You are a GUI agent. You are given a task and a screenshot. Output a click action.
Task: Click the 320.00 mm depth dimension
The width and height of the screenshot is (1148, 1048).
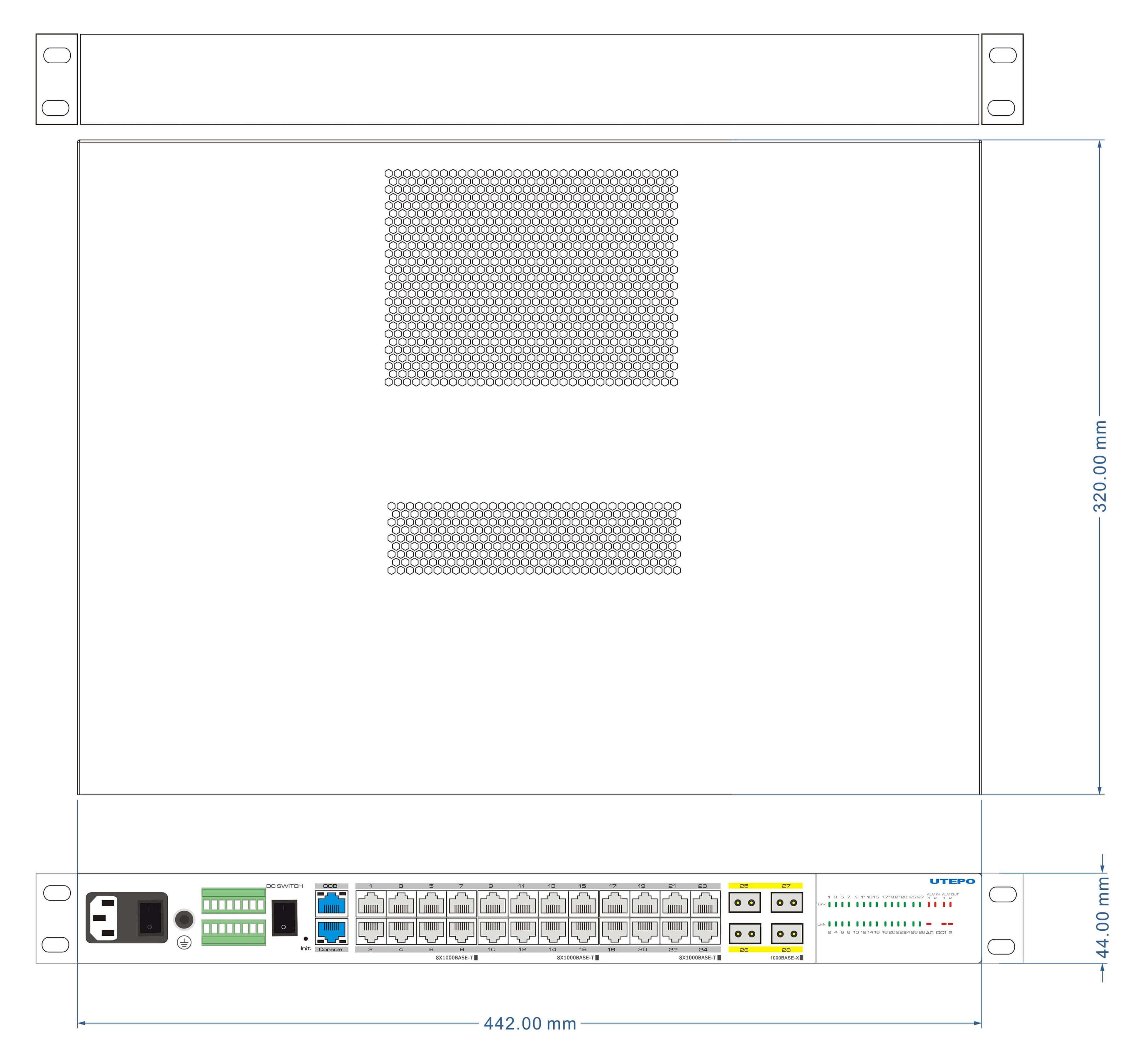(1100, 466)
